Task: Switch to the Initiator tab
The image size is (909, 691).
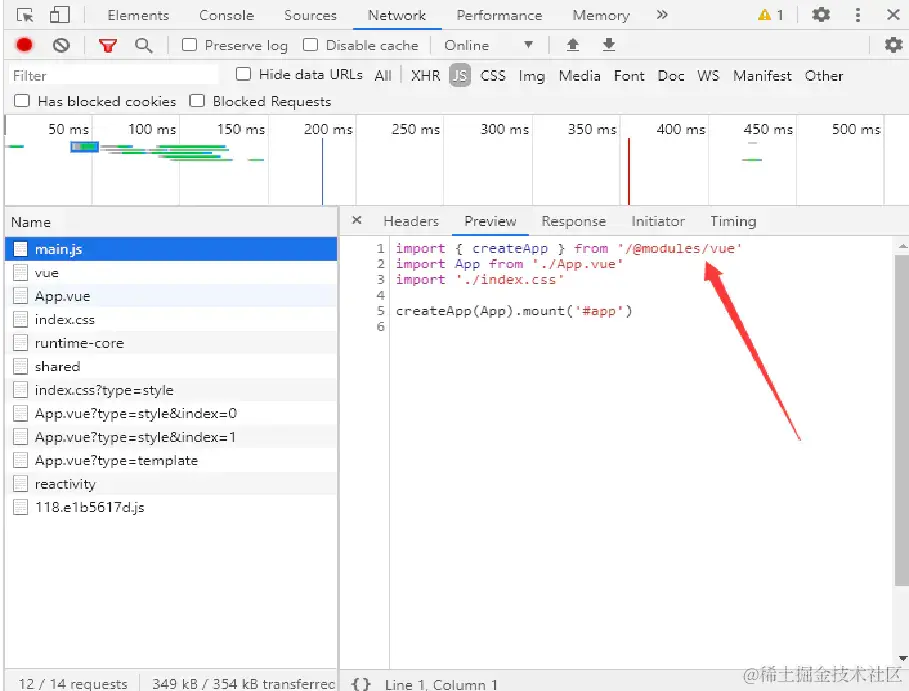Action: coord(658,221)
